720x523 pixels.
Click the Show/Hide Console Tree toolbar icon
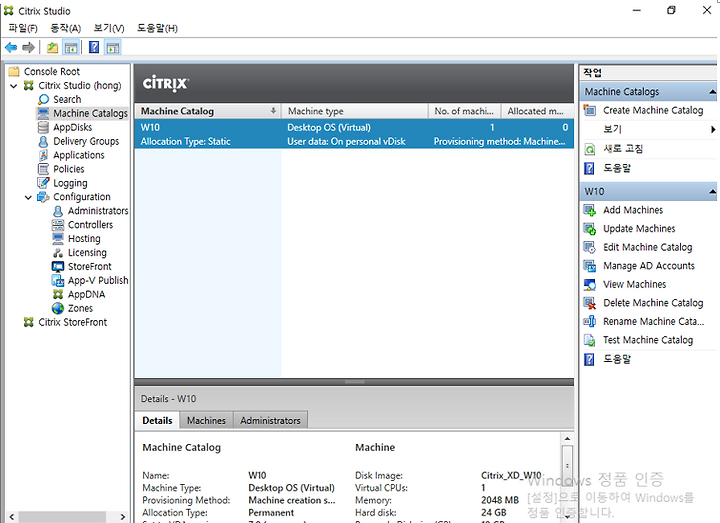pyautogui.click(x=71, y=47)
